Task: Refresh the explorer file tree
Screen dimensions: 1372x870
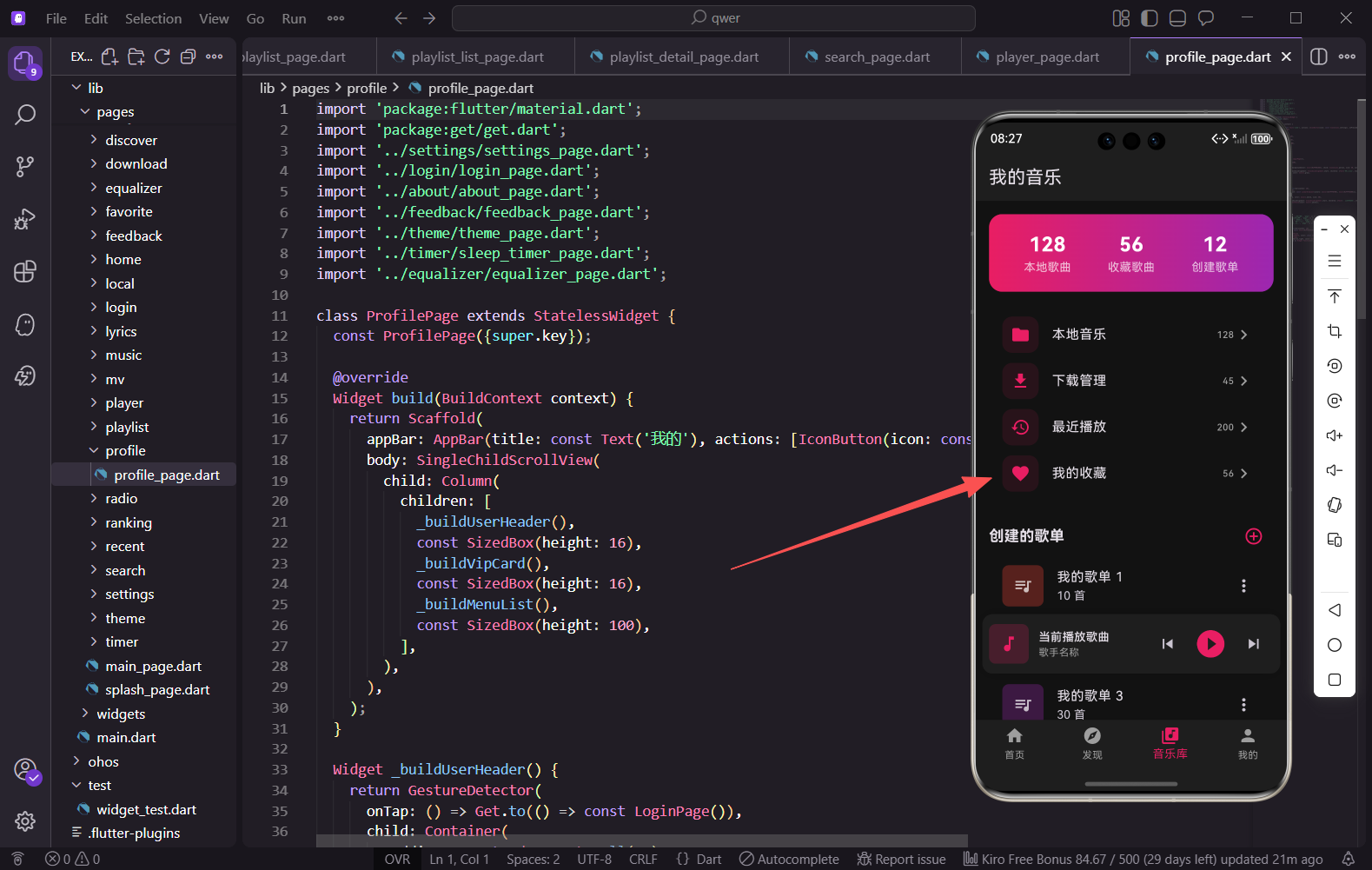Action: 162,56
